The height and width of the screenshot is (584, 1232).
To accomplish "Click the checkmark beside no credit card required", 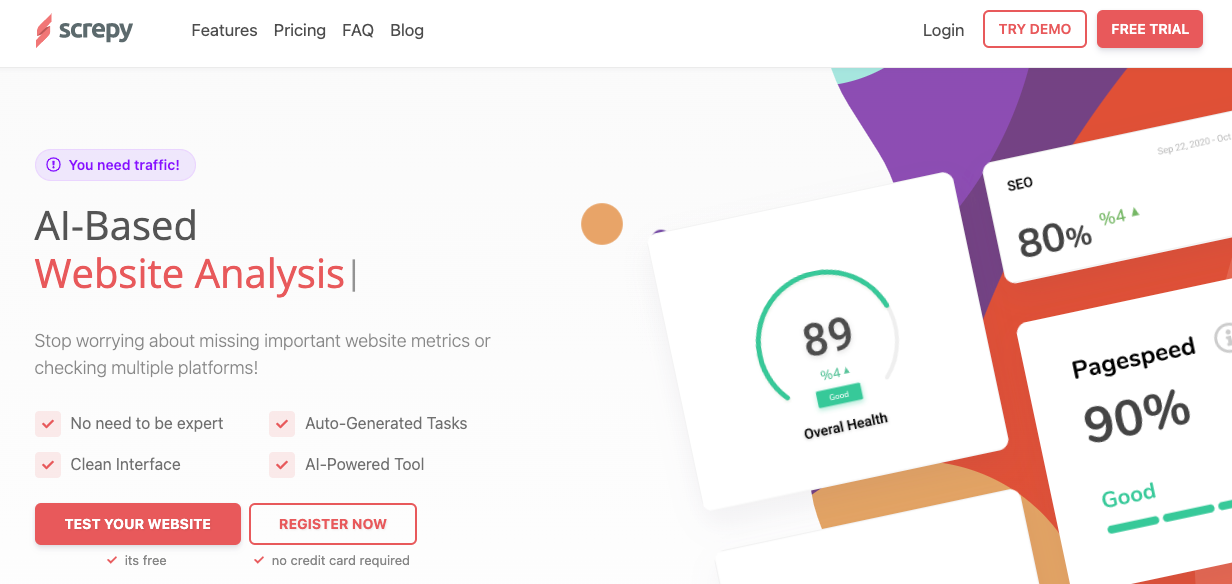I will (x=260, y=561).
